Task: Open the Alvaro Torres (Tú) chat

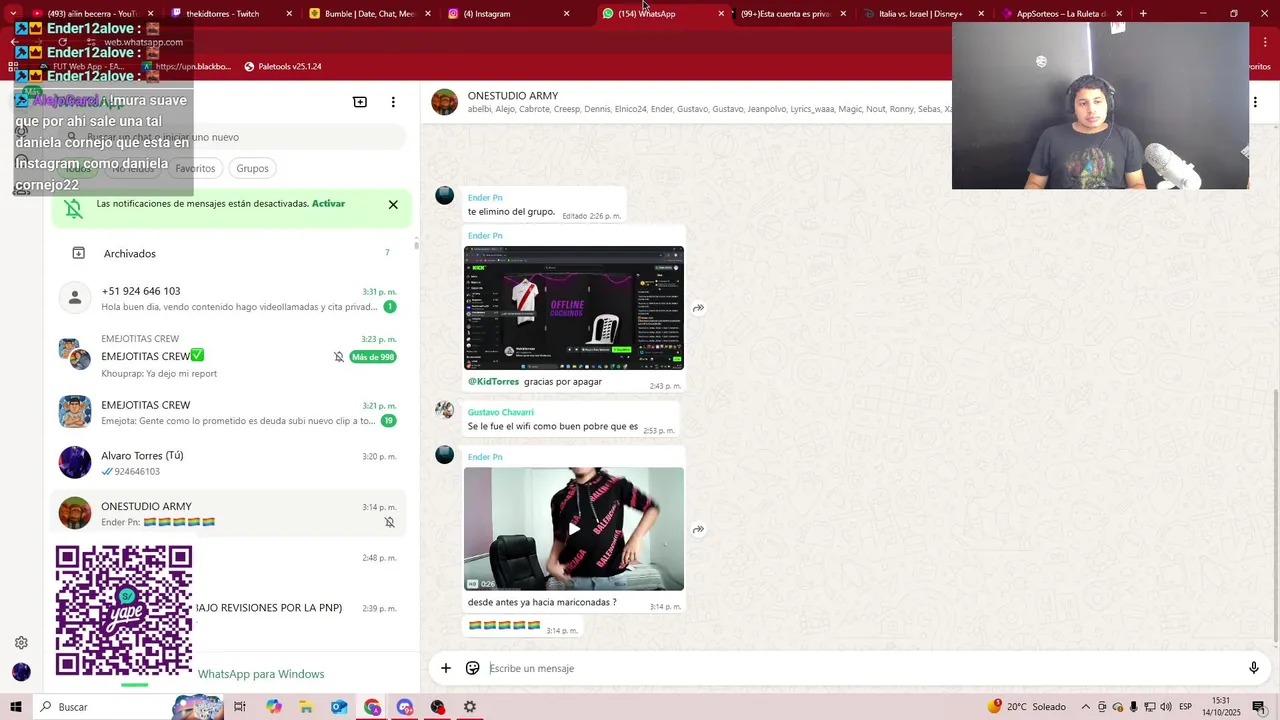Action: [229, 462]
